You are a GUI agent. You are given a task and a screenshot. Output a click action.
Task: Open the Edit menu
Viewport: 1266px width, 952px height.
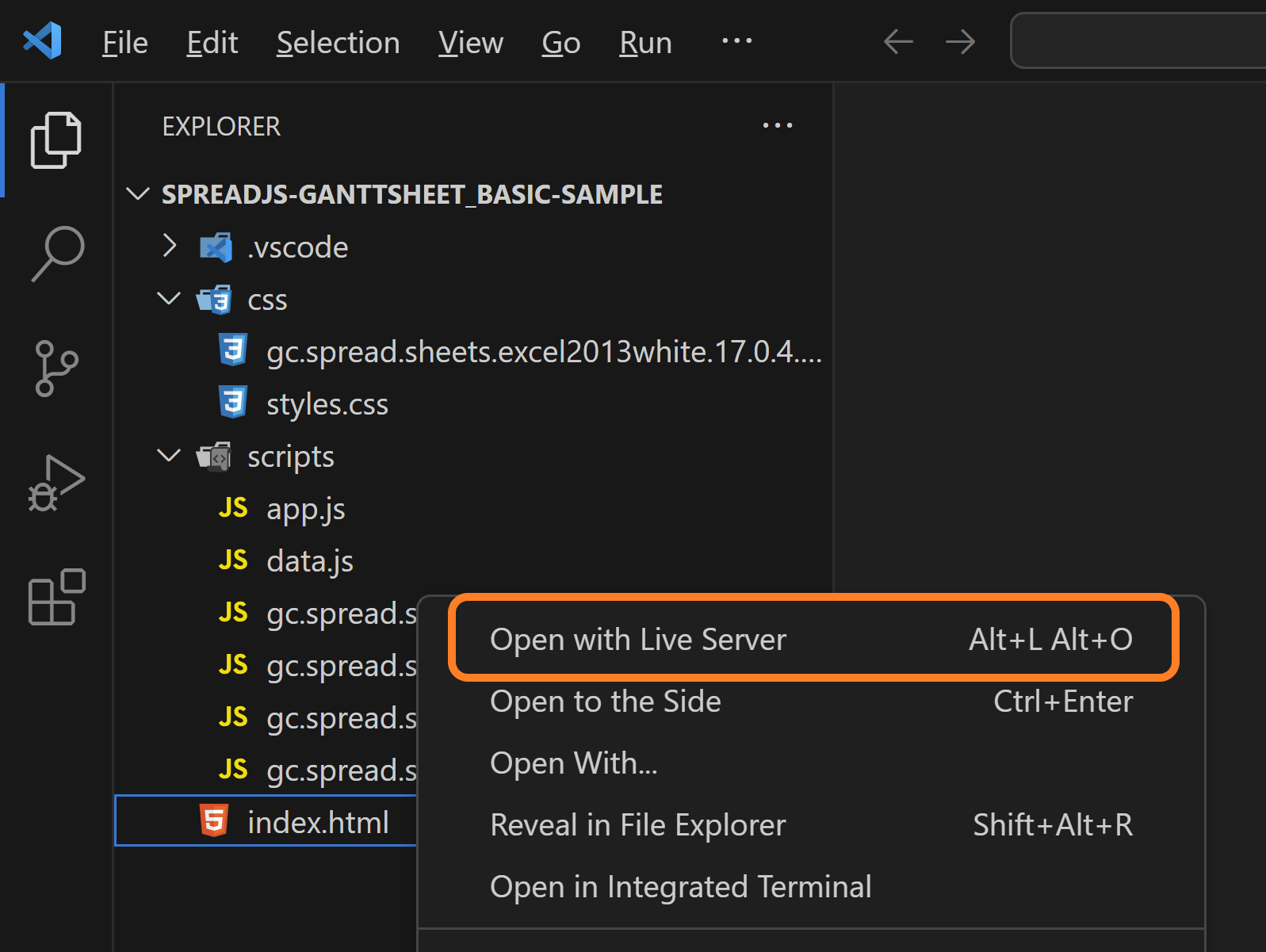click(x=212, y=43)
